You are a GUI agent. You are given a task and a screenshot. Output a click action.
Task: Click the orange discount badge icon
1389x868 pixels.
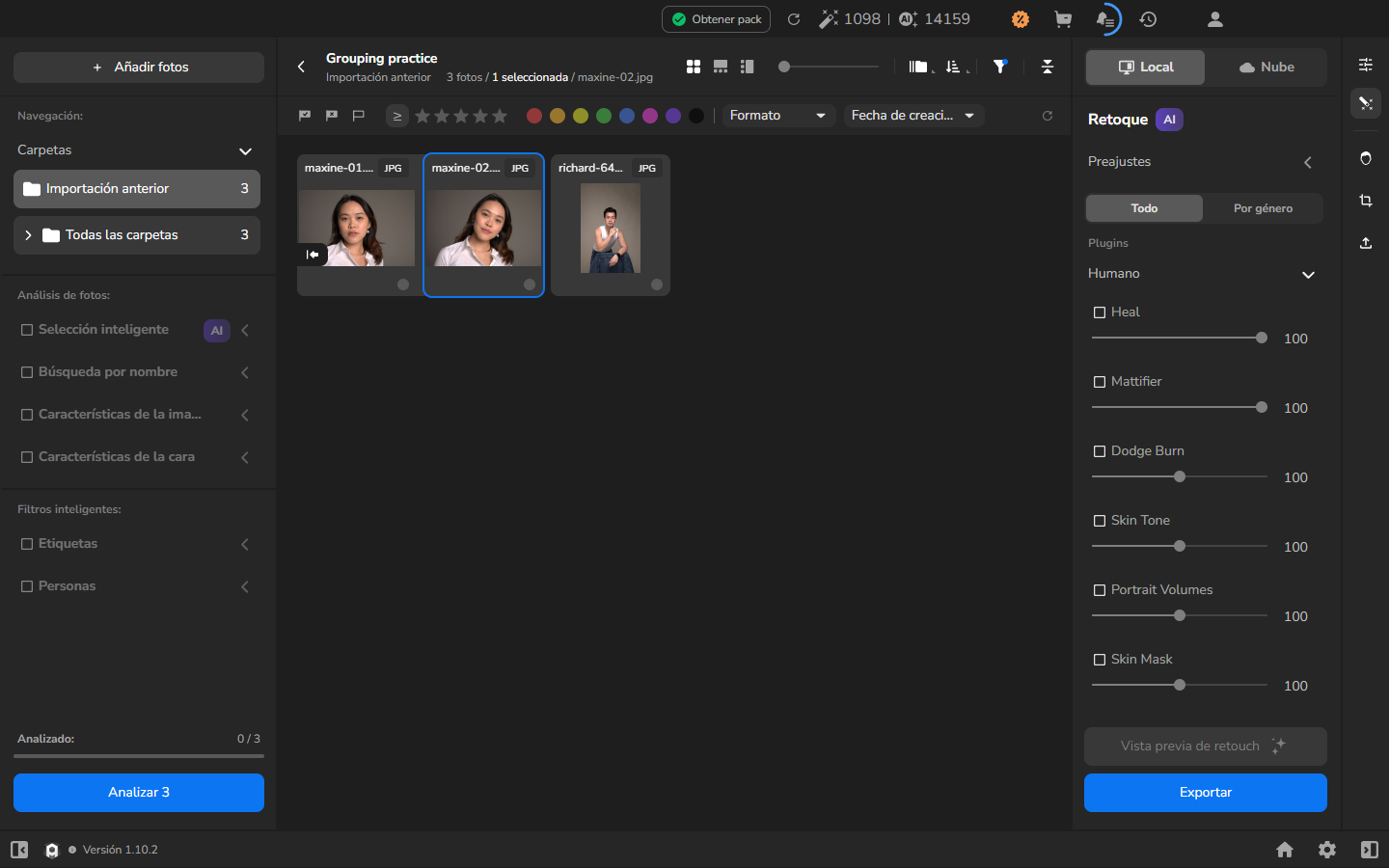coord(1021,19)
